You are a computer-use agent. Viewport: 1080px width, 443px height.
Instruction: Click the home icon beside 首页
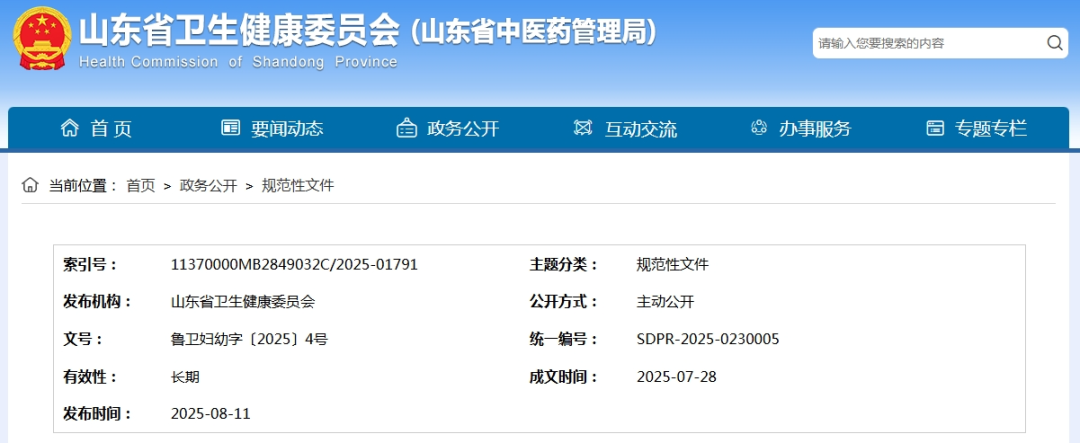[x=70, y=127]
